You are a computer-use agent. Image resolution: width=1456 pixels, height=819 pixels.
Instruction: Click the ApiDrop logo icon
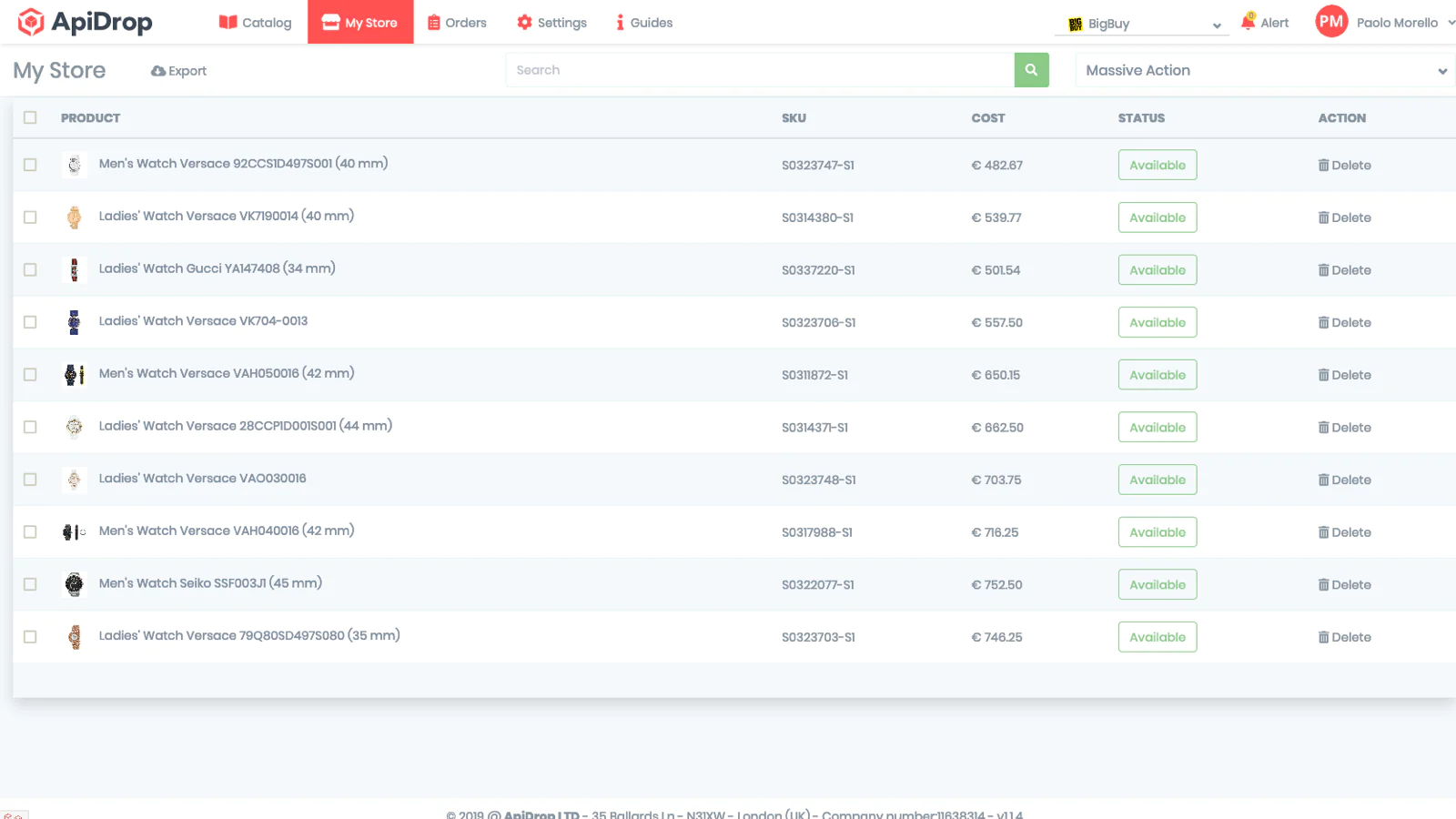pyautogui.click(x=31, y=22)
